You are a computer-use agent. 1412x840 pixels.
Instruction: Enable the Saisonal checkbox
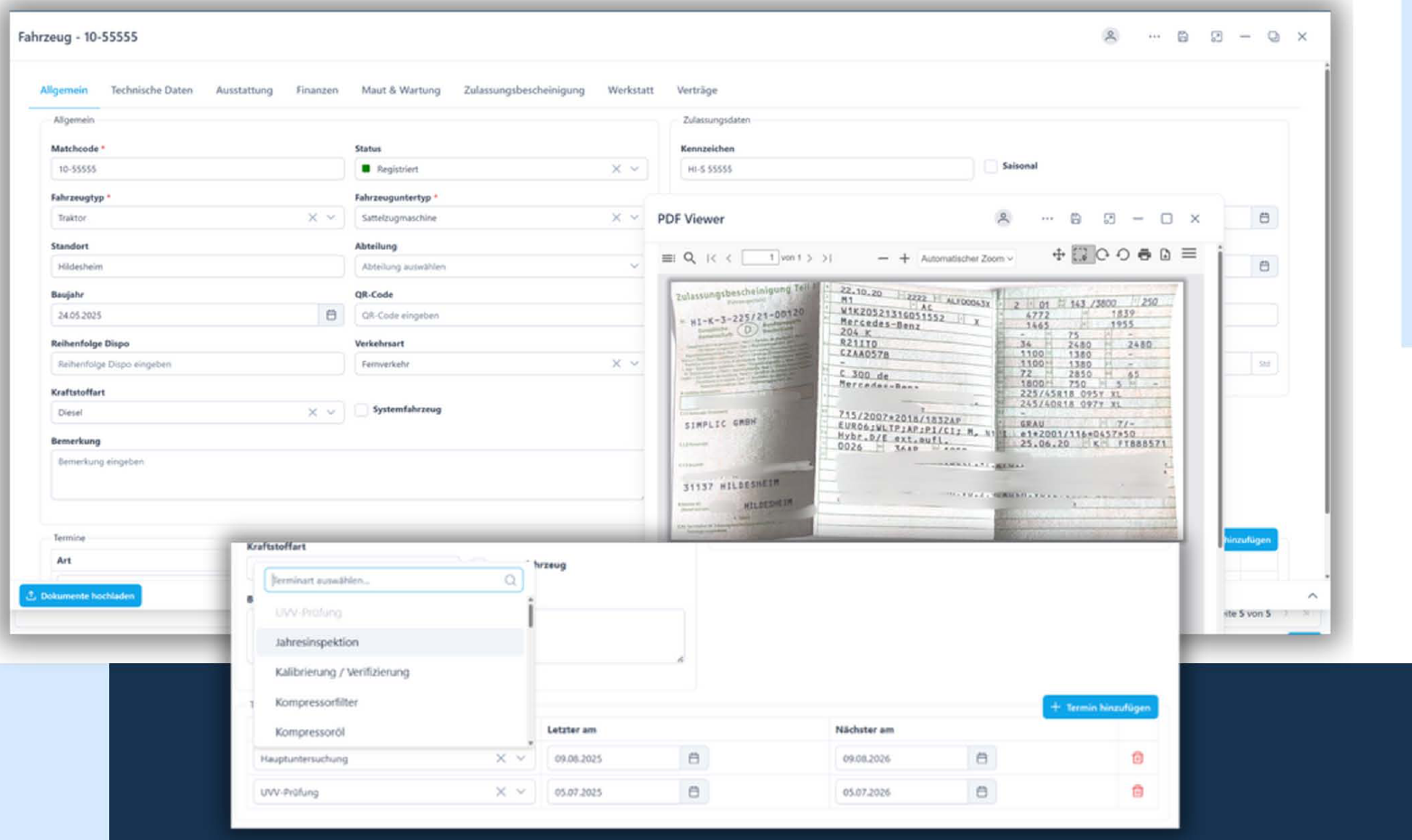coord(991,166)
